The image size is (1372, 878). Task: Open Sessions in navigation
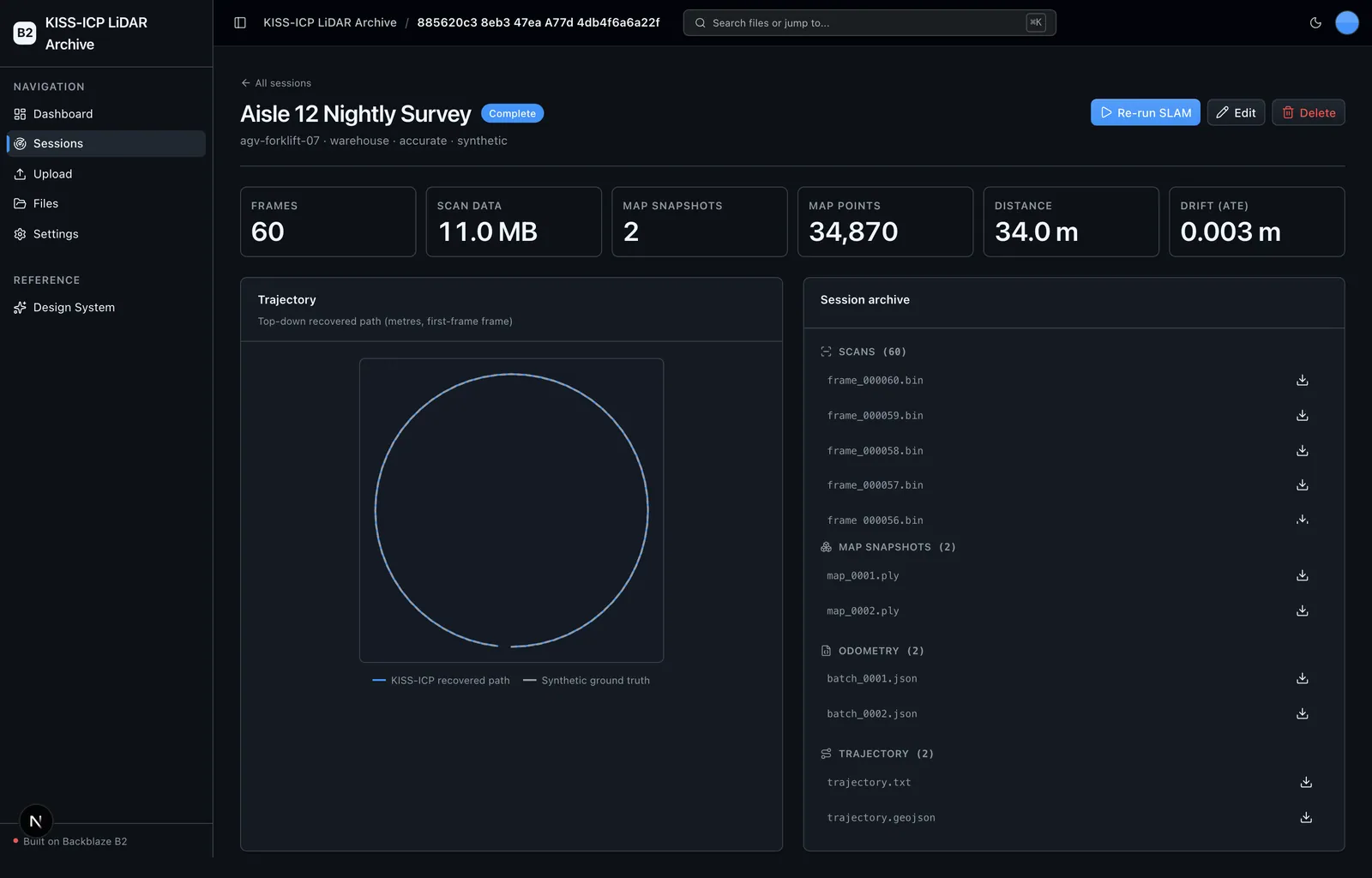[x=106, y=143]
